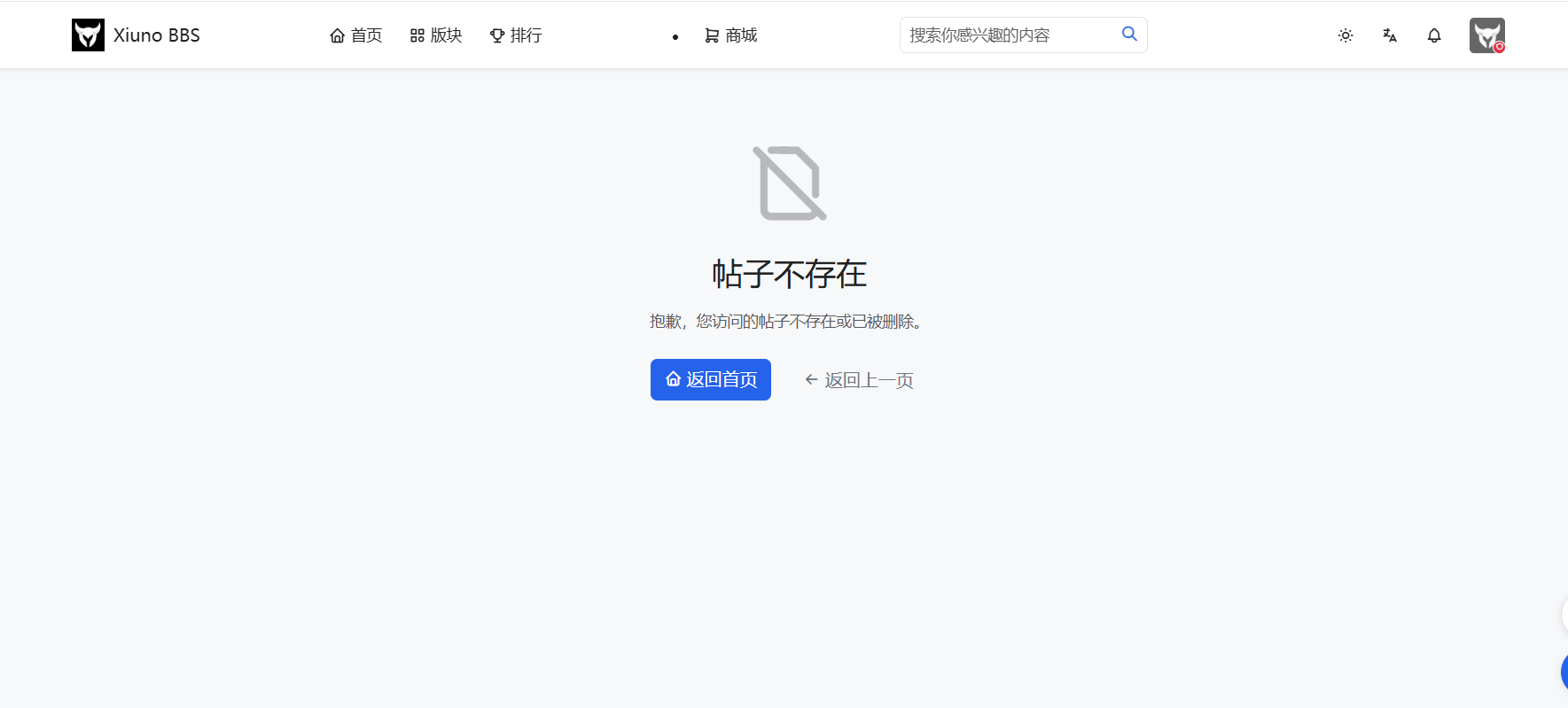Click the text 抱歉，您访问的帖子不存在或已被删除。
Image resolution: width=1568 pixels, height=708 pixels.
pyautogui.click(x=789, y=322)
